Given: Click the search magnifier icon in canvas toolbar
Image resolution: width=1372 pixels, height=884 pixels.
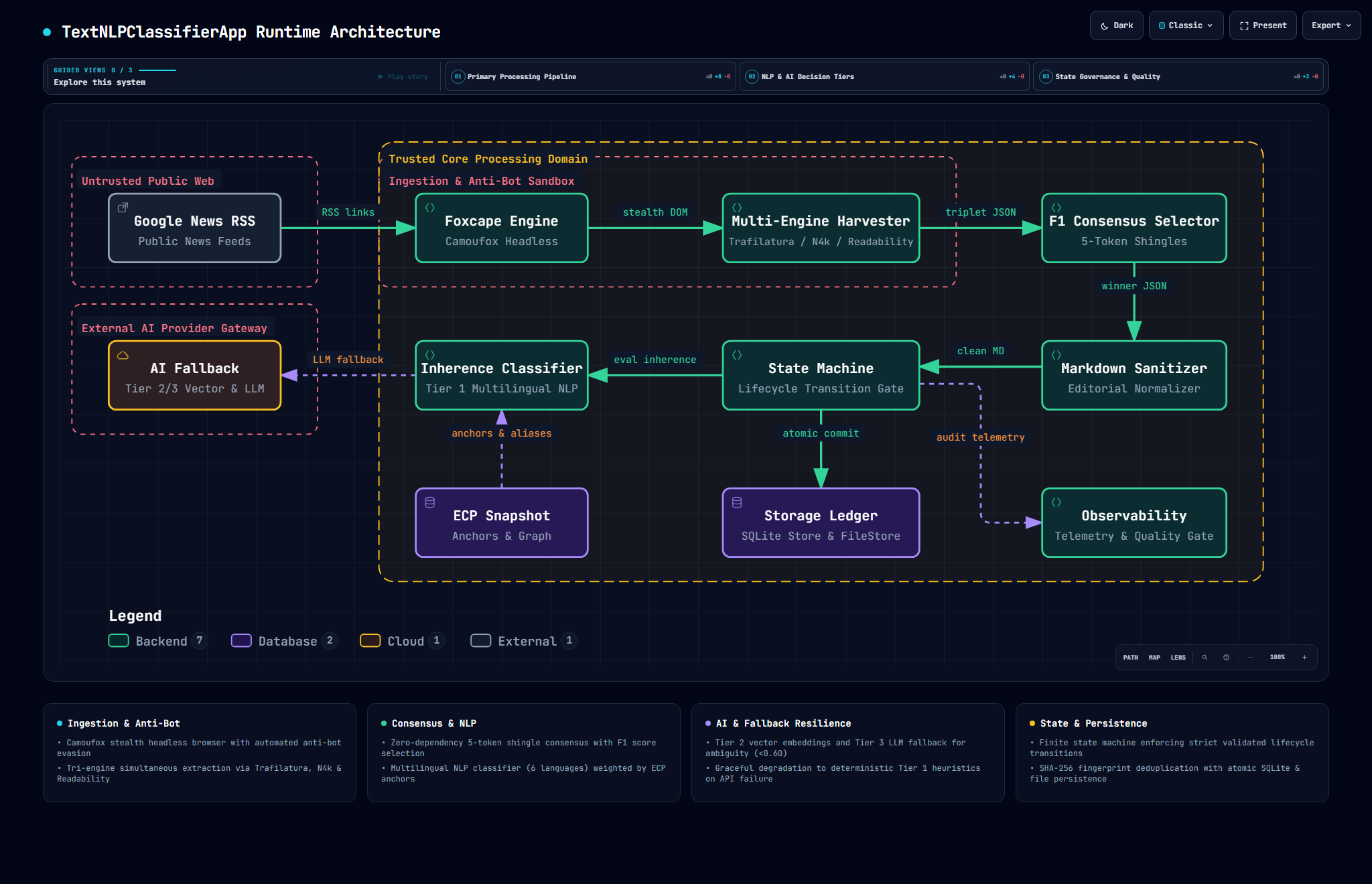Looking at the screenshot, I should tap(1205, 658).
